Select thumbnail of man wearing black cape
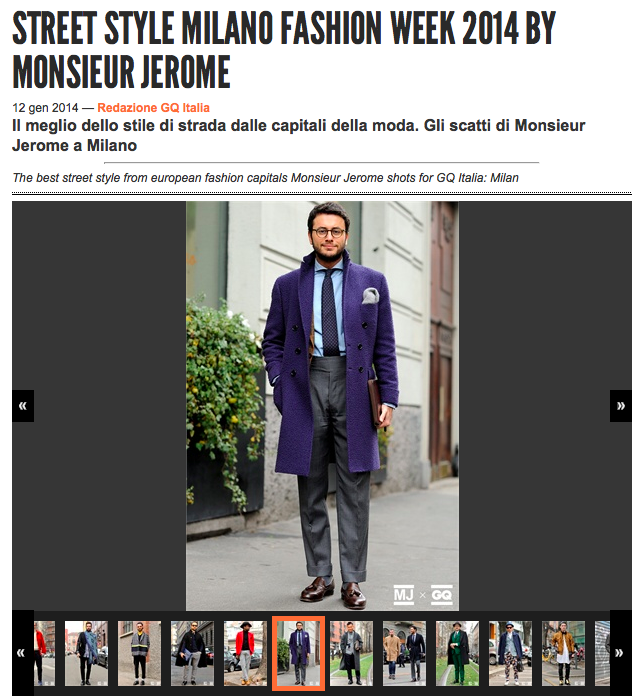Viewport: 634px width, 698px height. click(x=192, y=653)
